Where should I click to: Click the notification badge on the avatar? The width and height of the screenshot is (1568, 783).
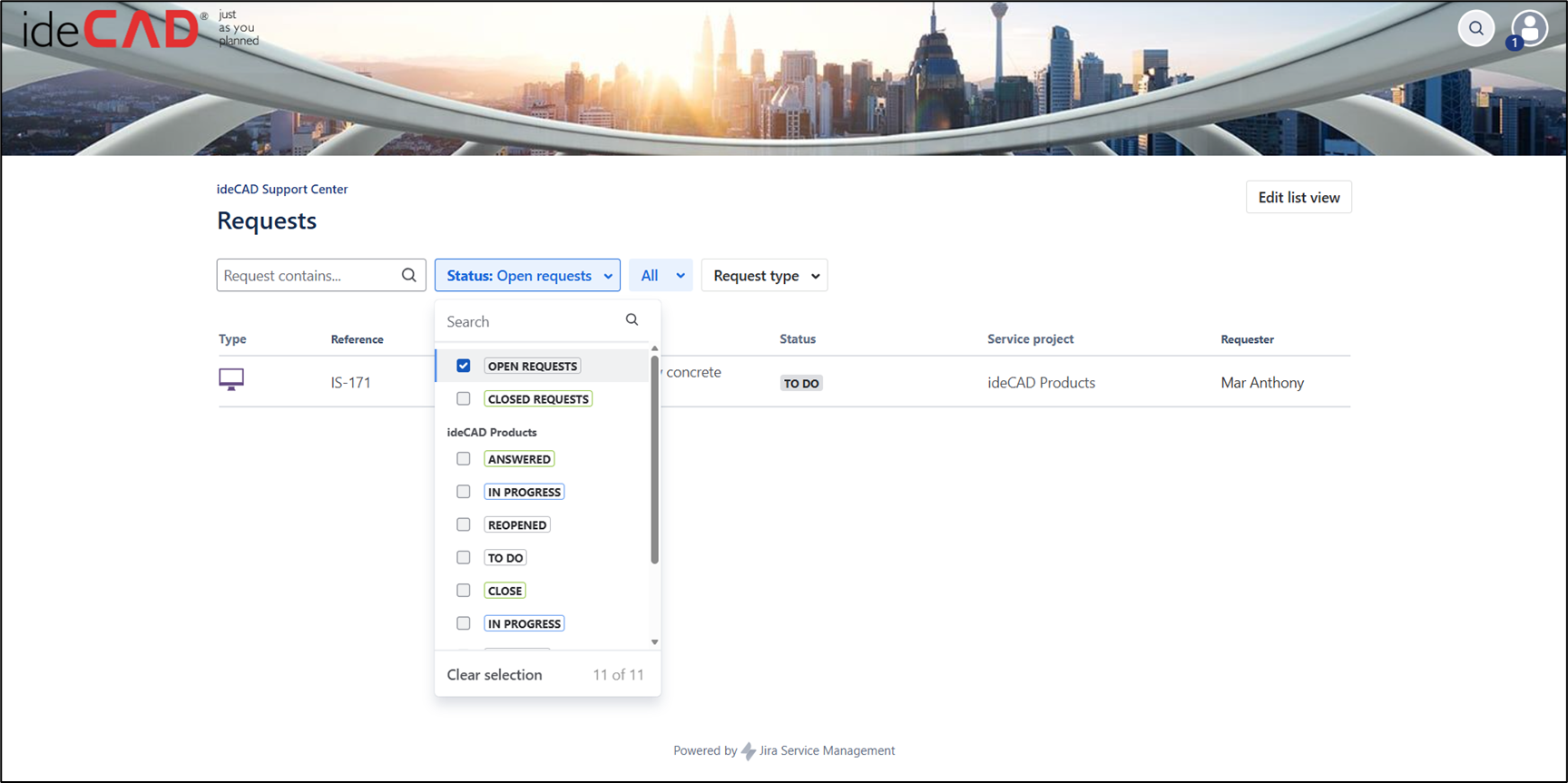click(x=1514, y=43)
